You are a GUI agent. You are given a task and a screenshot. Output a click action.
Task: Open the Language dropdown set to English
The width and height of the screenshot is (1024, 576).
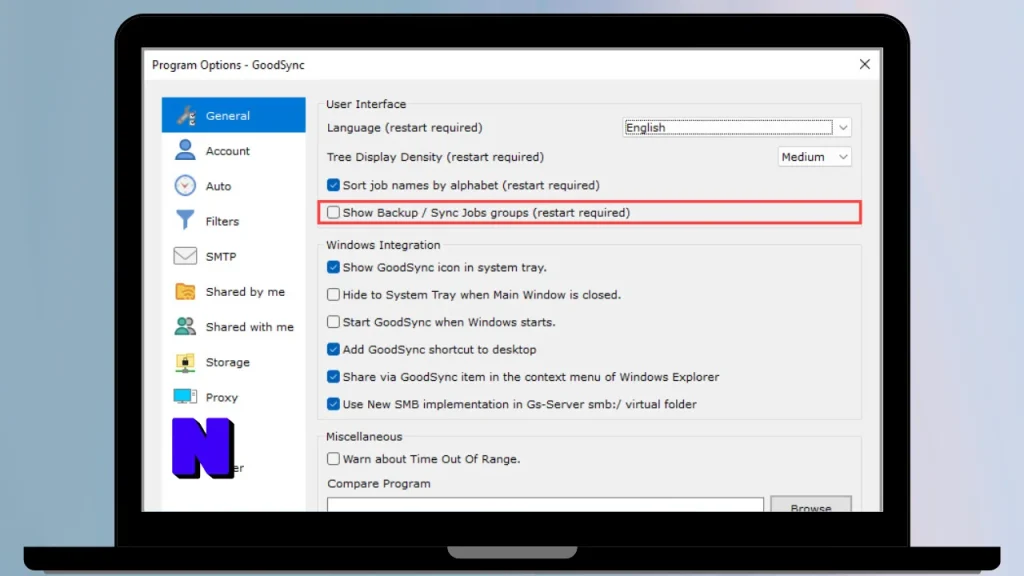point(737,127)
